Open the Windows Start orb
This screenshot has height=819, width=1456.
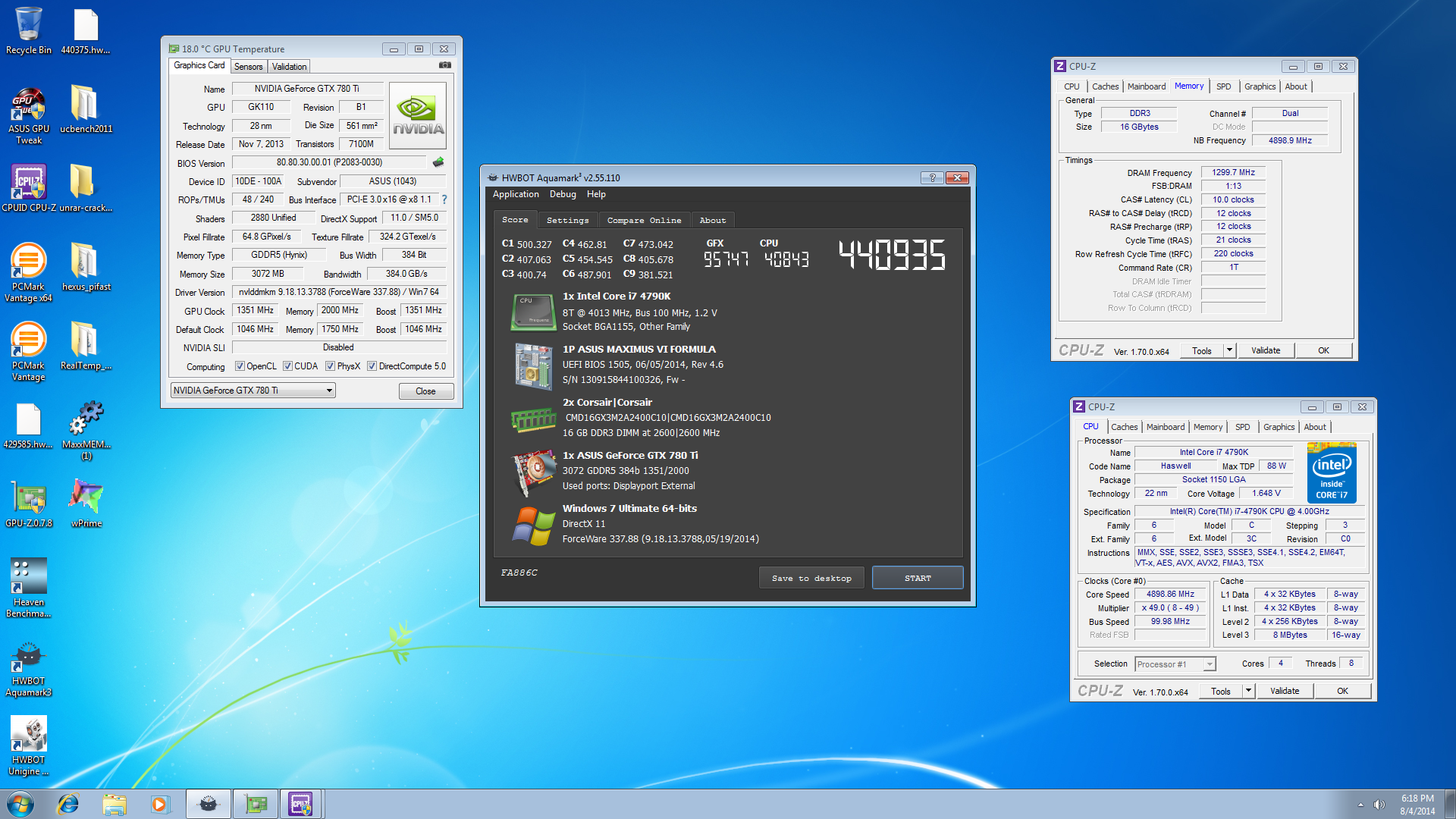[20, 804]
